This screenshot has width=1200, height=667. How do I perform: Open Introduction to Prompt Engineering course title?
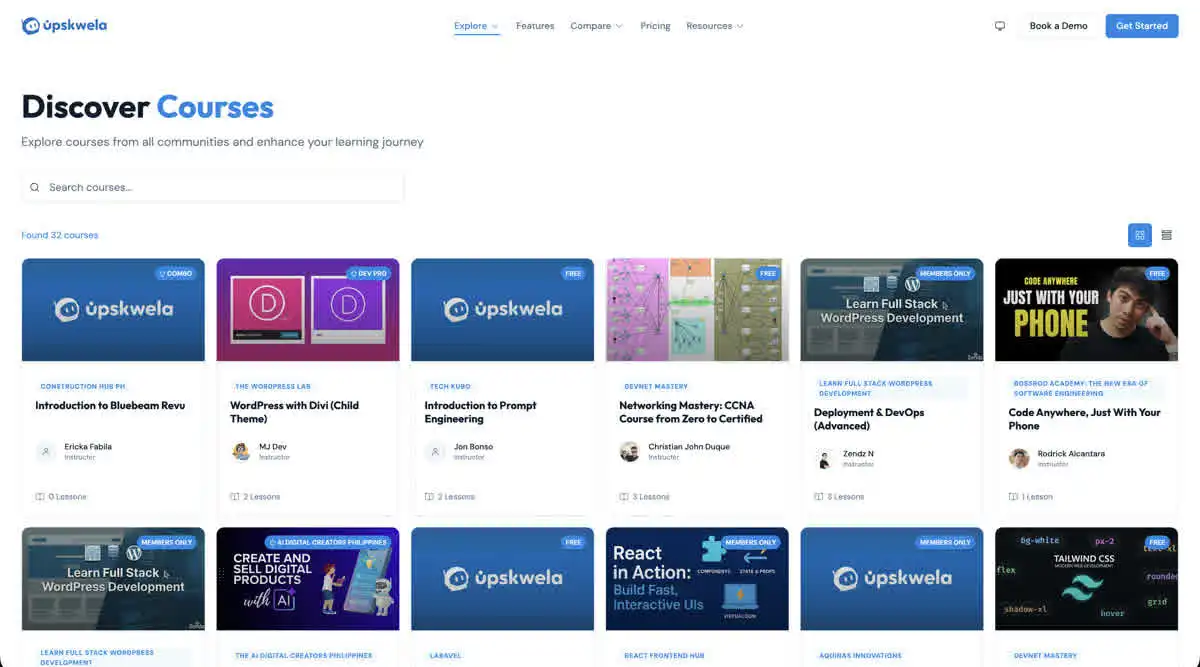point(480,412)
